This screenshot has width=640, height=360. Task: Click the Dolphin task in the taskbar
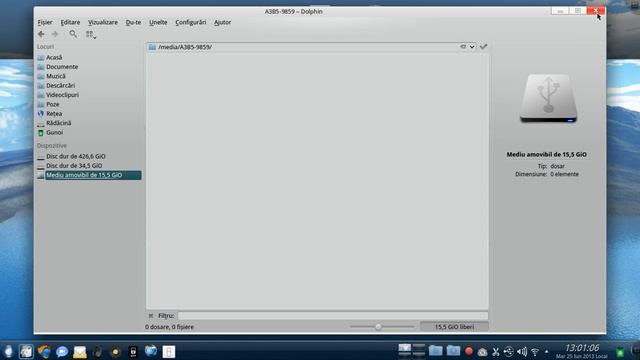tap(26, 351)
